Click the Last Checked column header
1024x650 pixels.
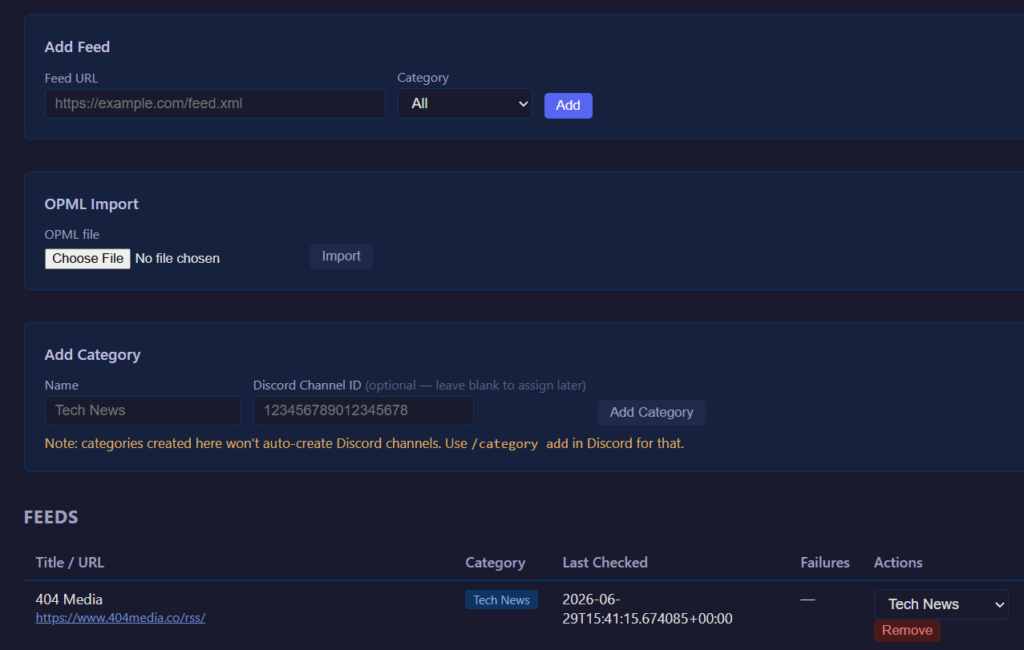pyautogui.click(x=605, y=562)
